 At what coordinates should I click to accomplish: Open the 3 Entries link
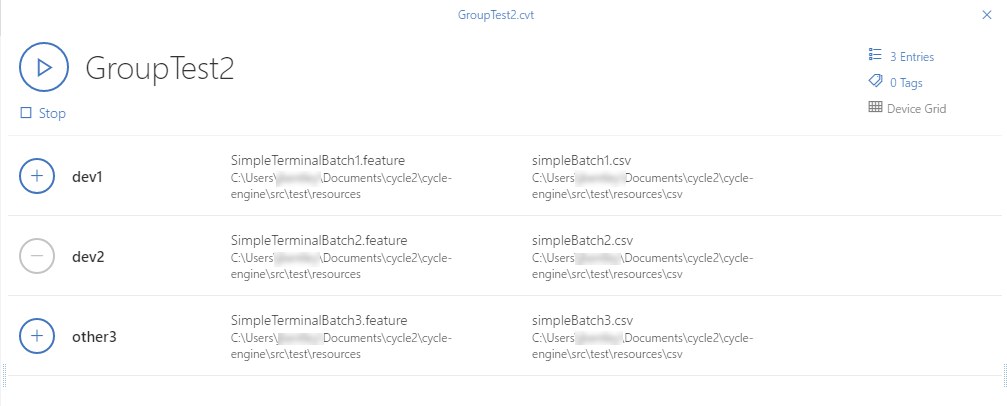911,57
